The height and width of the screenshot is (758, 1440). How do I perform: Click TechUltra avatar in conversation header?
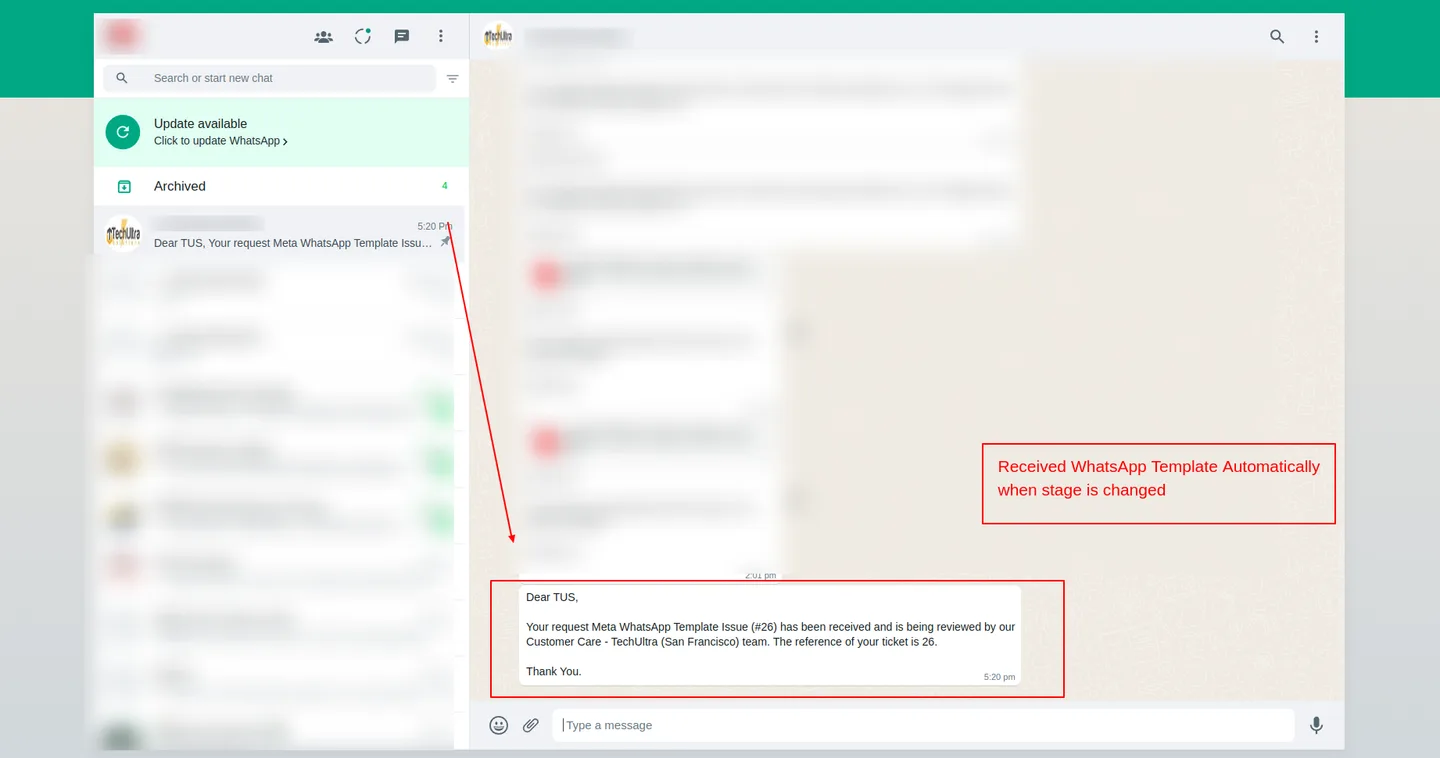pos(498,37)
